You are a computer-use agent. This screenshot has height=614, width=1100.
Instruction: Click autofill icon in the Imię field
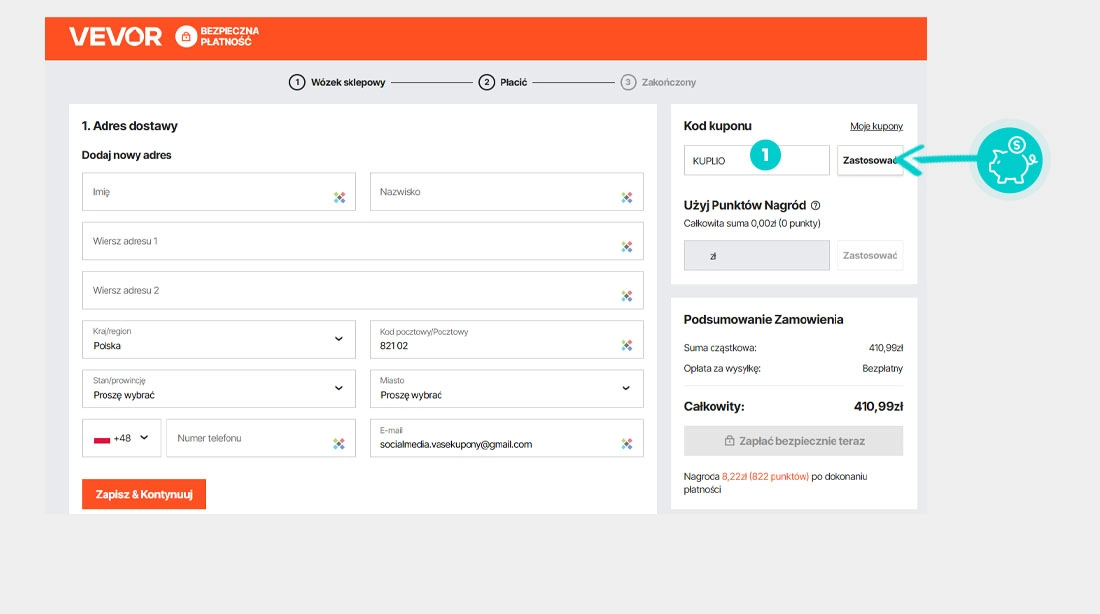[340, 198]
